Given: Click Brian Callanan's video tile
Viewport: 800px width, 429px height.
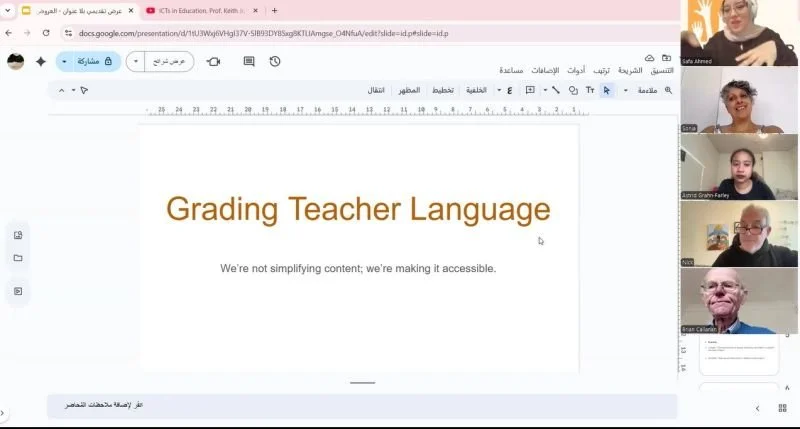Looking at the screenshot, I should pos(739,301).
